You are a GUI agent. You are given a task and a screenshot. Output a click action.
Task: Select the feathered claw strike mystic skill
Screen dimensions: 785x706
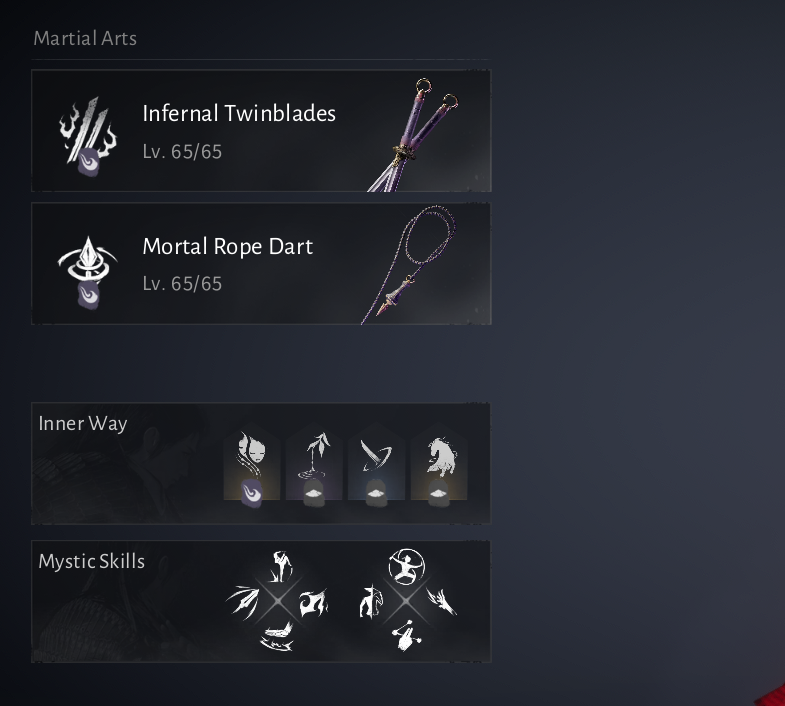[x=442, y=601]
